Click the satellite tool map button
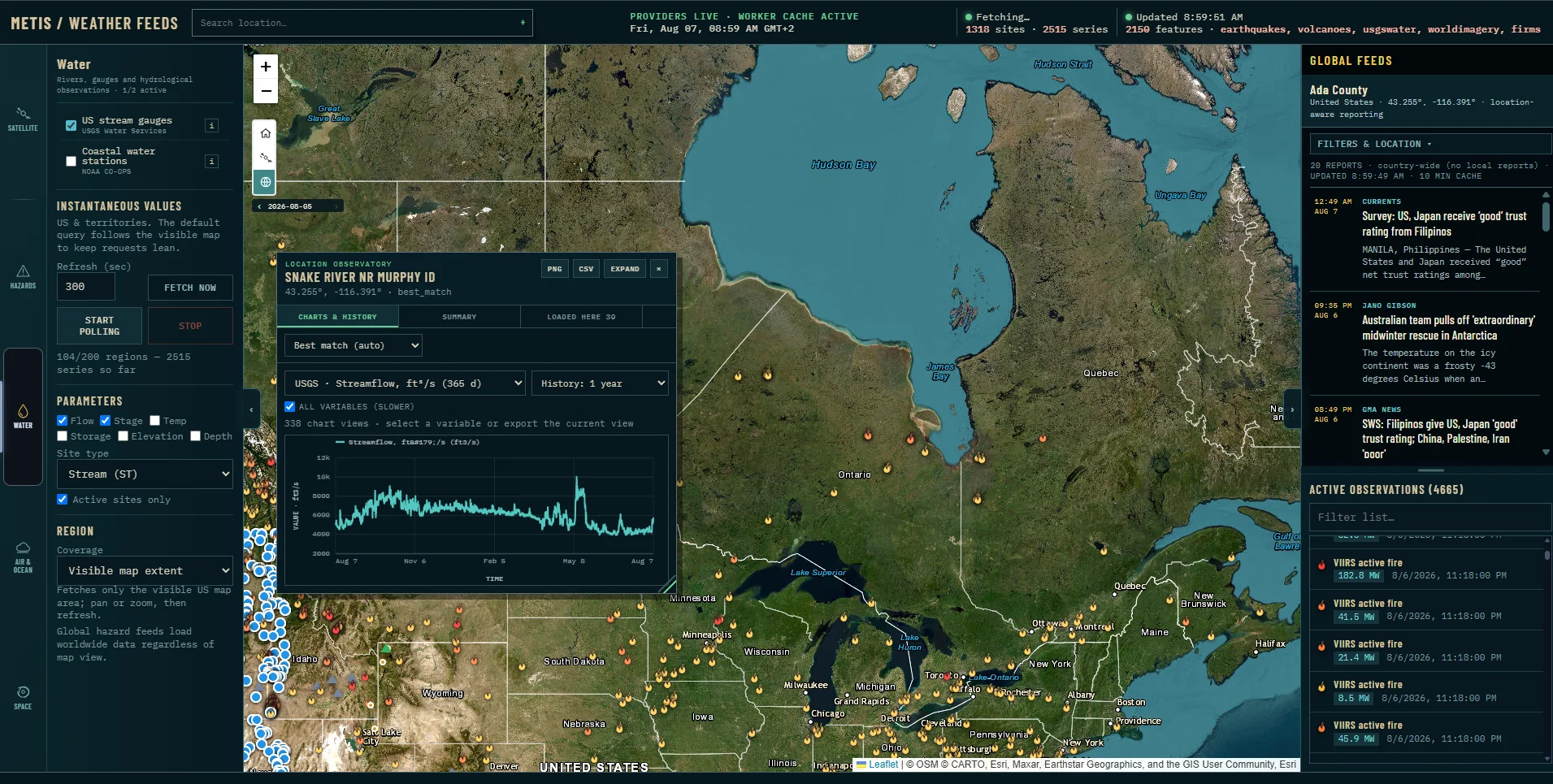This screenshot has width=1553, height=784. (266, 158)
